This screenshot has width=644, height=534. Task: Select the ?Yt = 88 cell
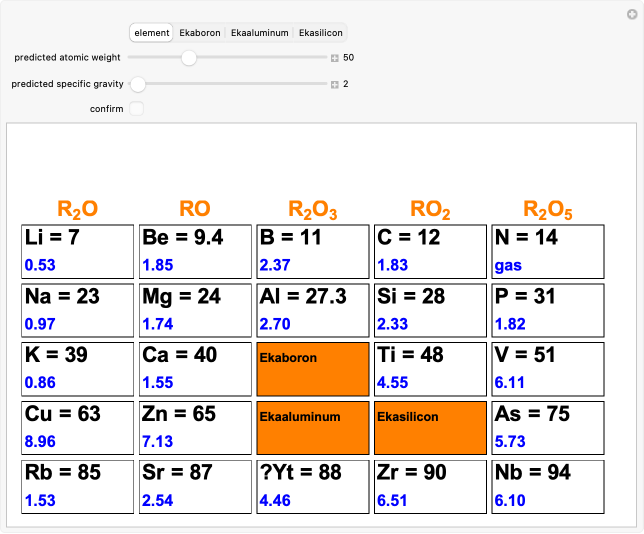coord(313,487)
